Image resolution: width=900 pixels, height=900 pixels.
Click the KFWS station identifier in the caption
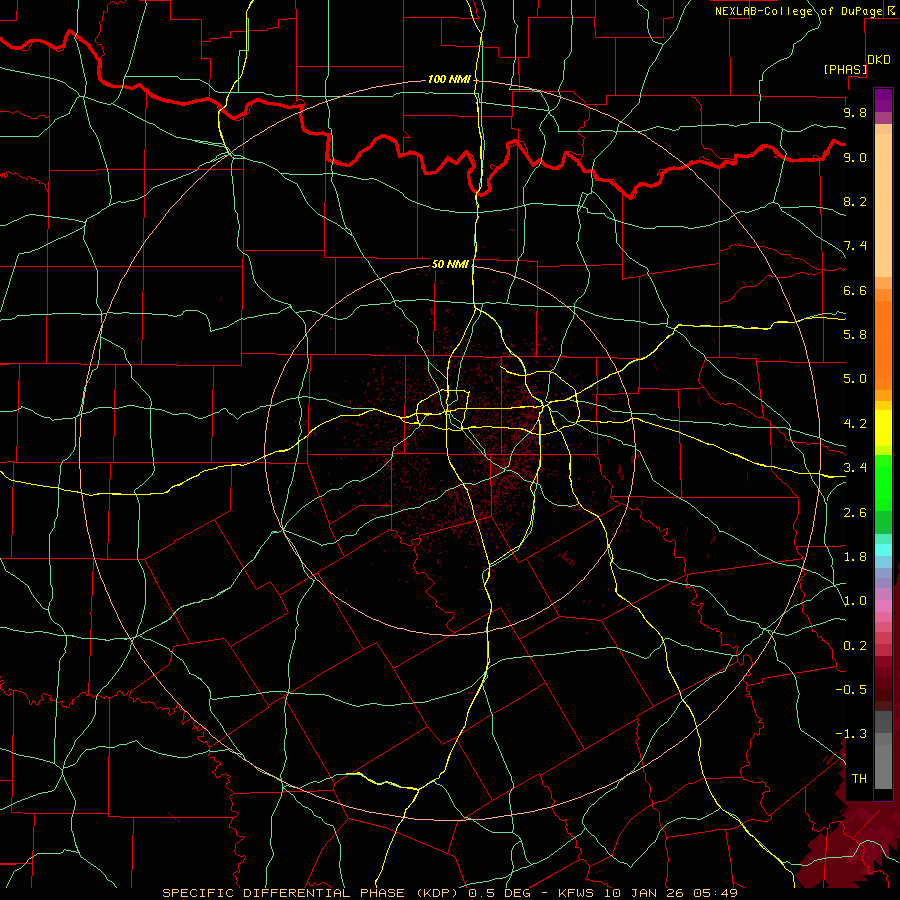tap(576, 893)
